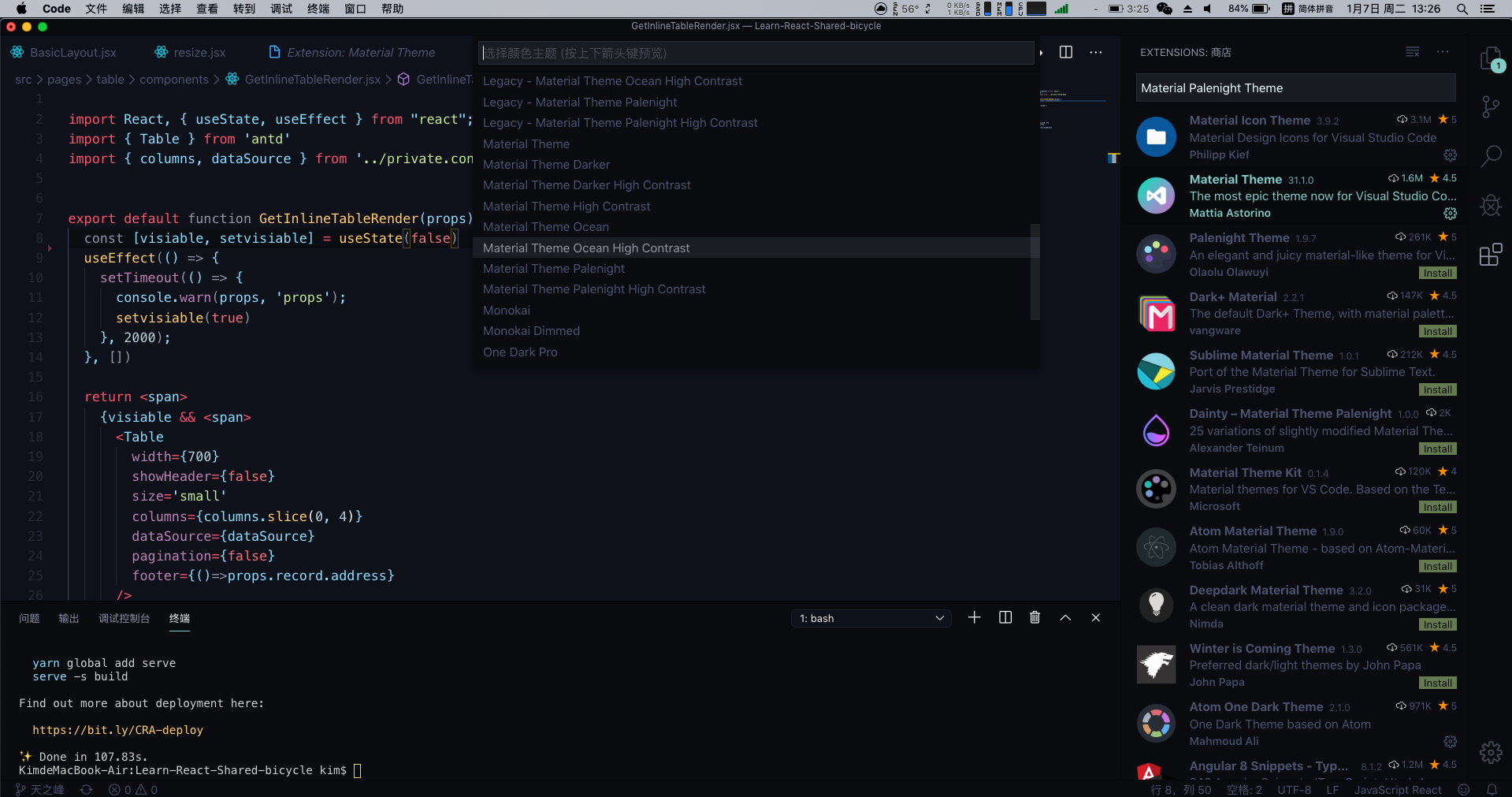Install Palenight Theme extension
The image size is (1512, 797).
coord(1438,273)
